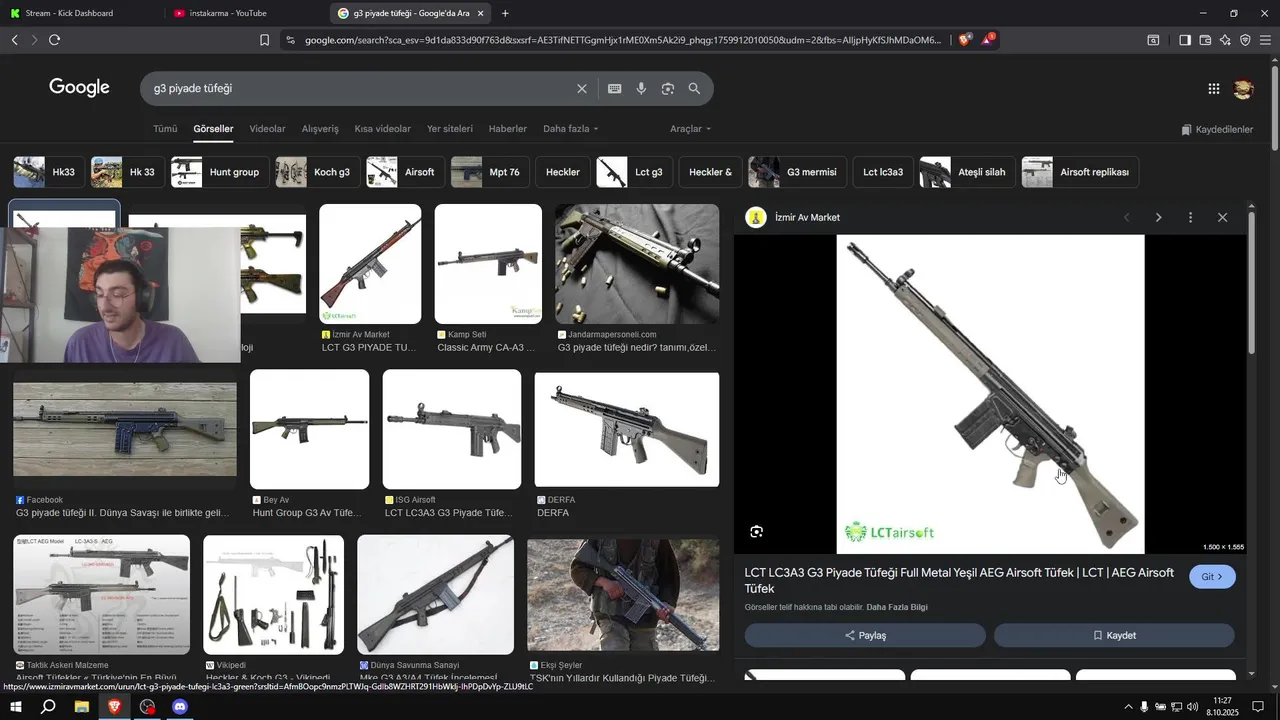Open the DERFA rifle image result
The image size is (1280, 720).
click(627, 430)
